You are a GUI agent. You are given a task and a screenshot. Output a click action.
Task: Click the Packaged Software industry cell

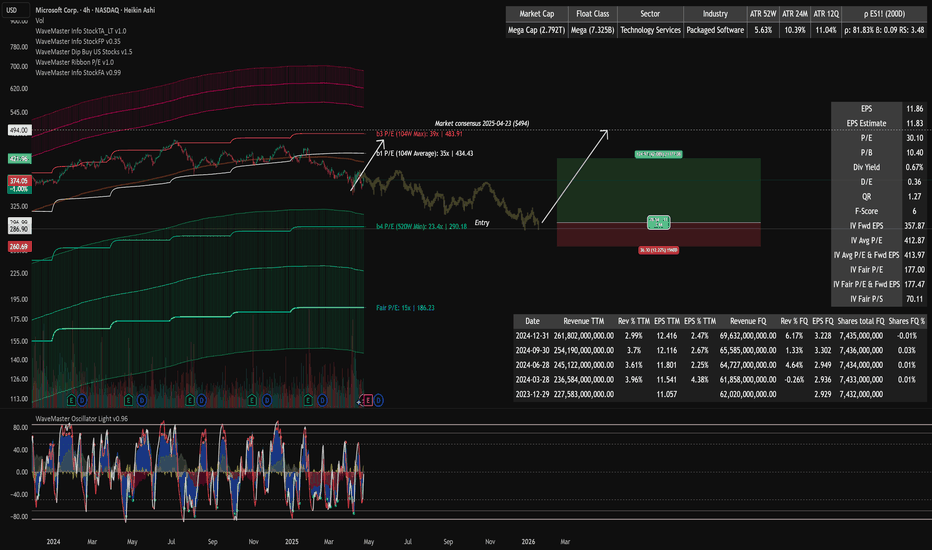pos(715,30)
